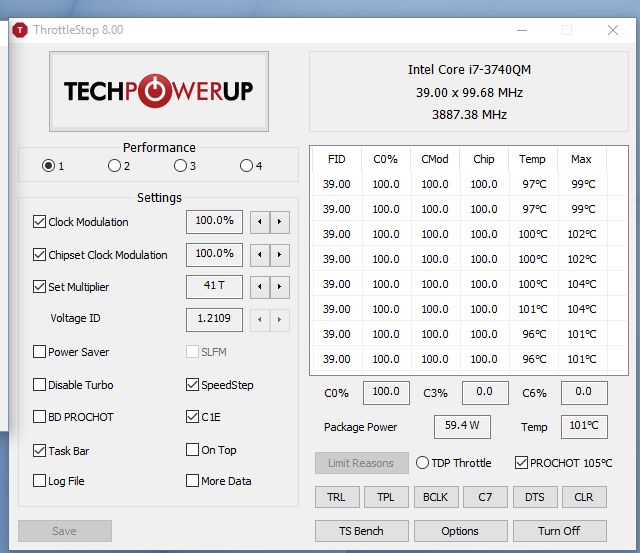
Task: Enable the Power Saver option
Action: click(x=39, y=351)
